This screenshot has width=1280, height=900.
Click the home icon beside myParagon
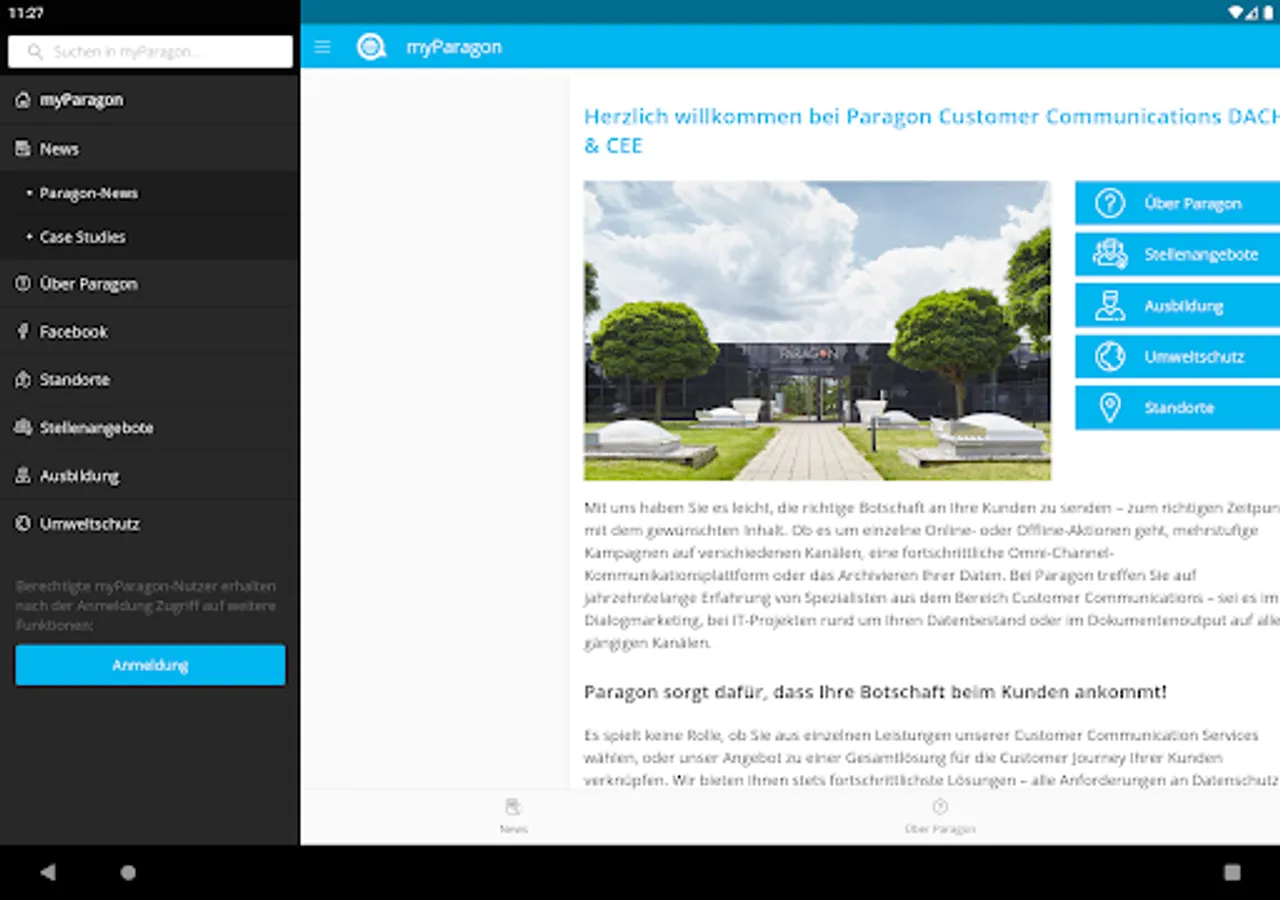(23, 100)
